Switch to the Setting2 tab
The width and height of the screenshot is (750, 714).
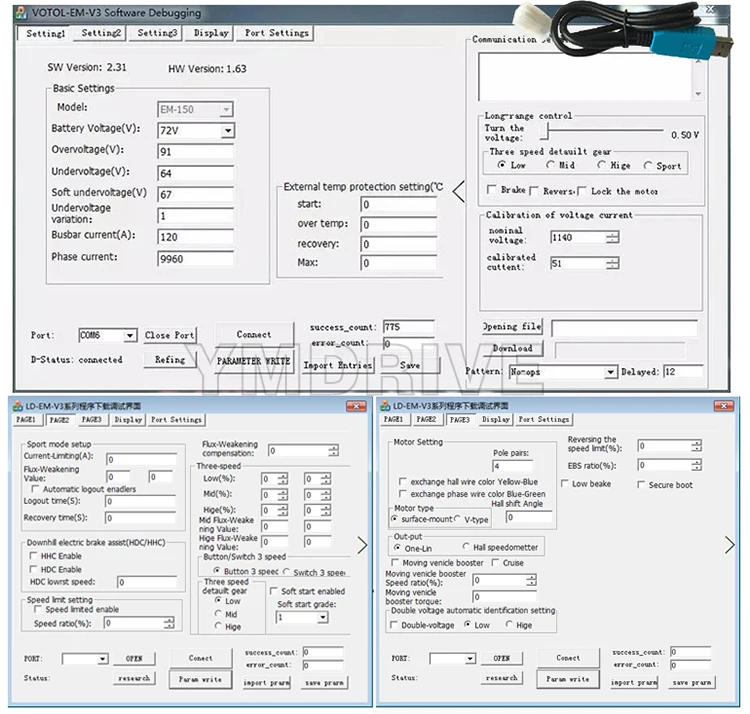click(x=101, y=33)
